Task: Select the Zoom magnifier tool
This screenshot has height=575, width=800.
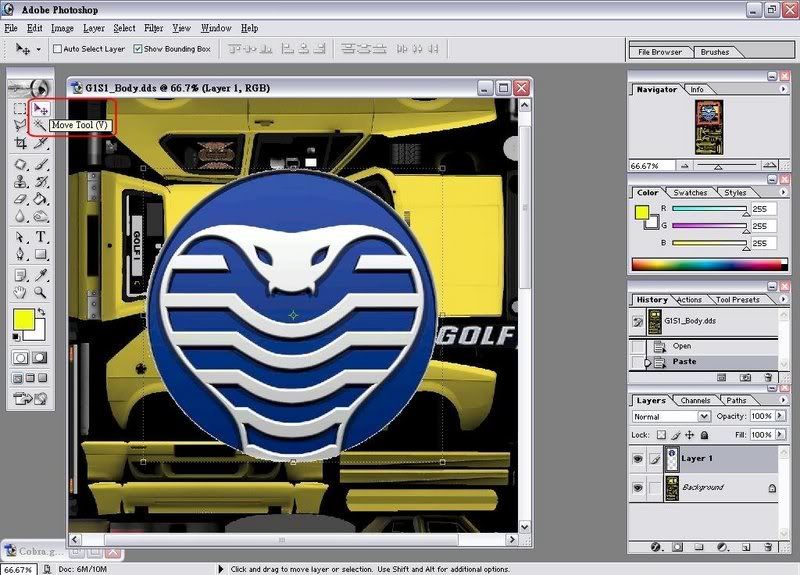Action: 41,292
